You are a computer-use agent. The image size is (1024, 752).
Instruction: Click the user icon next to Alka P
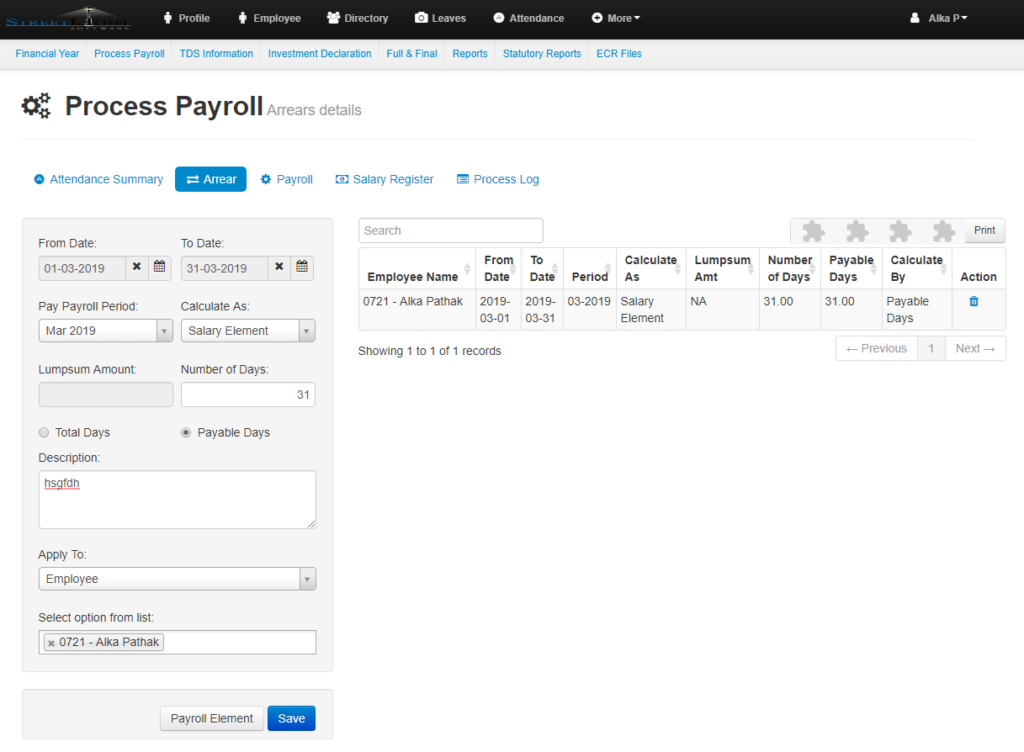[913, 17]
